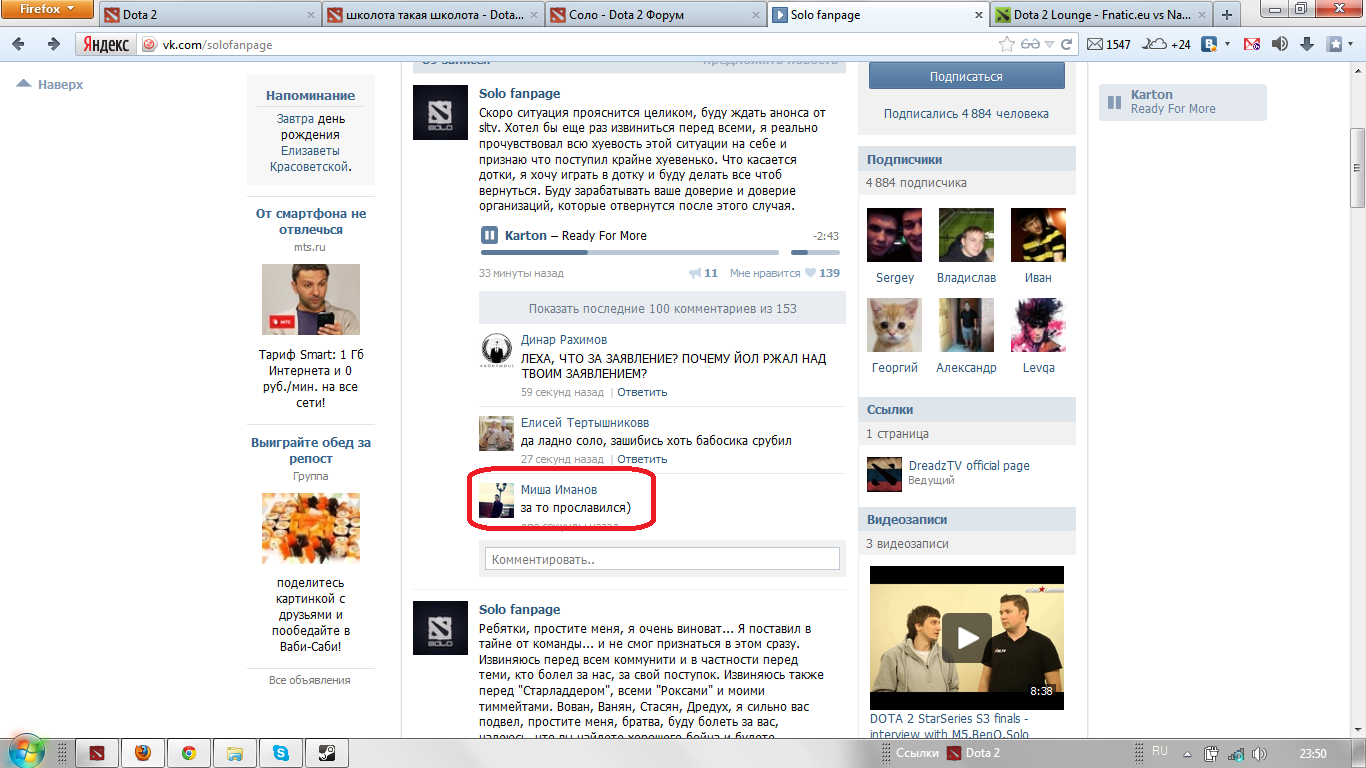
Task: Go forward with the browser forward arrow
Action: (53, 44)
